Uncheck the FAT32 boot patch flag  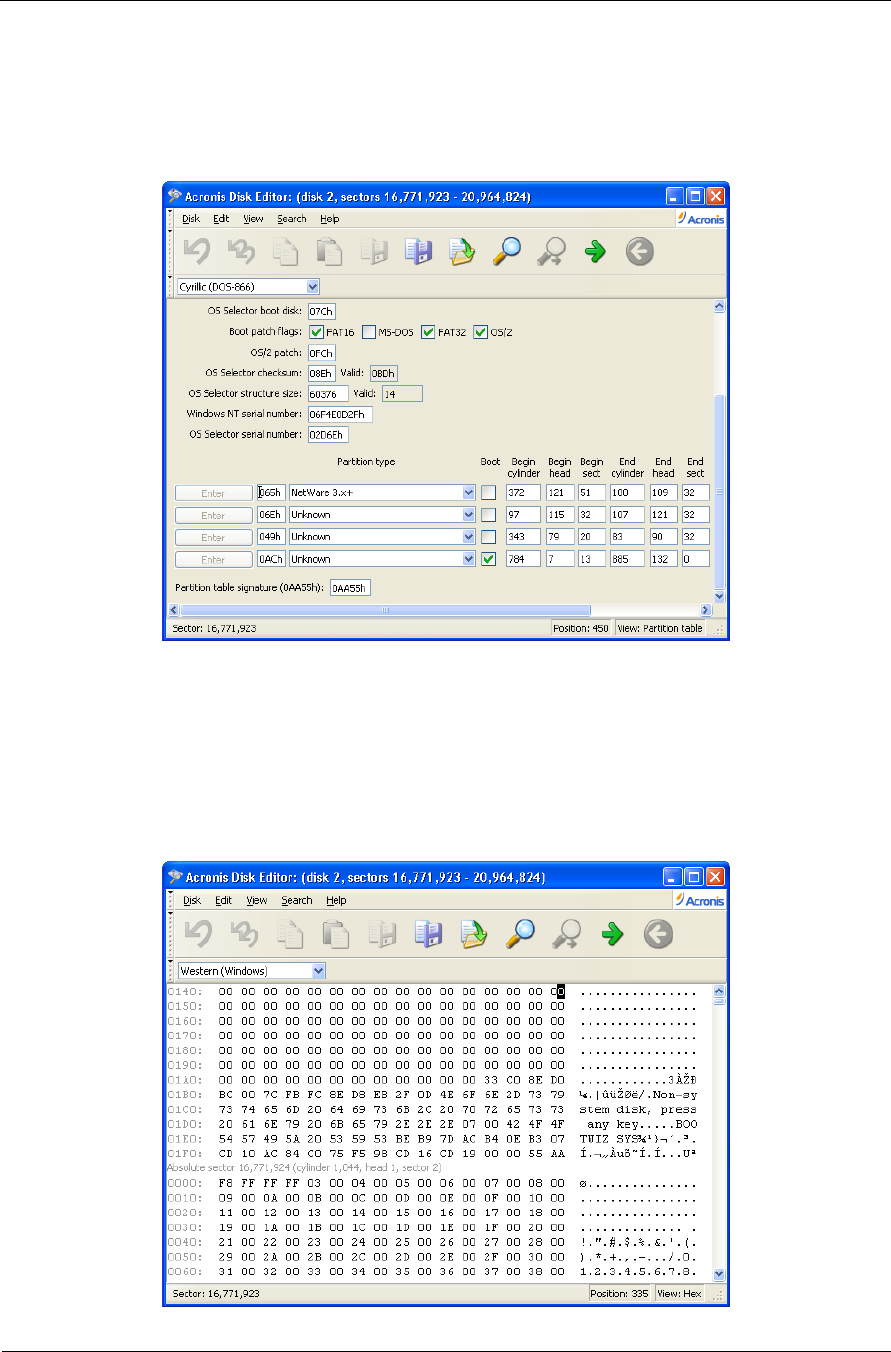point(428,332)
